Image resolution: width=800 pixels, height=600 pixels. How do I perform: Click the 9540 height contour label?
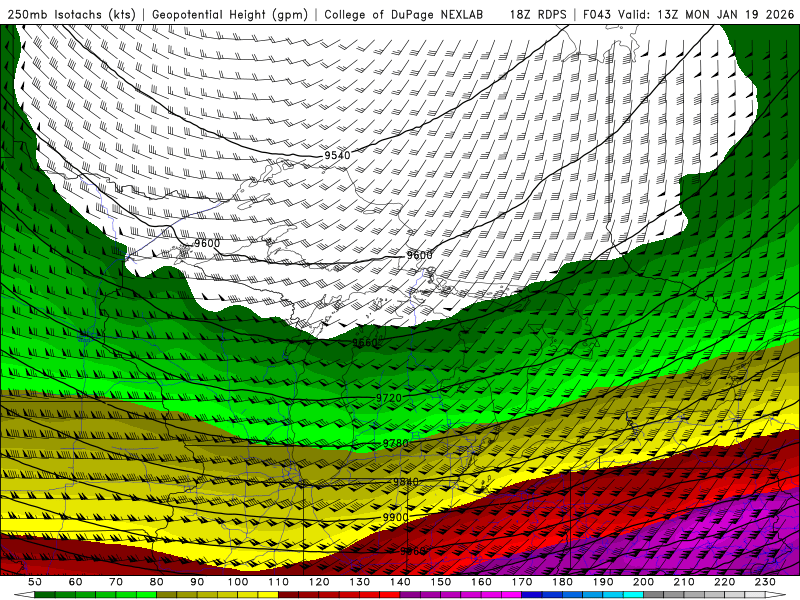coord(337,155)
